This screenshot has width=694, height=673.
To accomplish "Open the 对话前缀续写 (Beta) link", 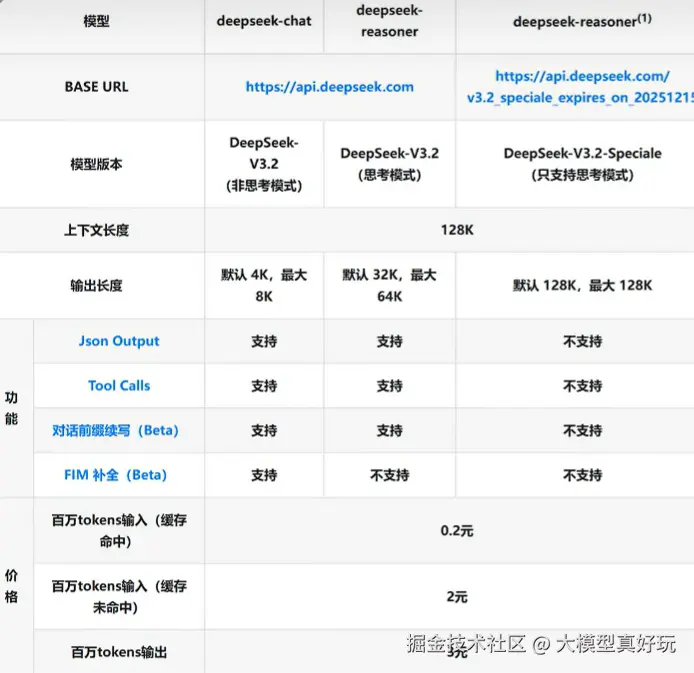I will tap(116, 430).
